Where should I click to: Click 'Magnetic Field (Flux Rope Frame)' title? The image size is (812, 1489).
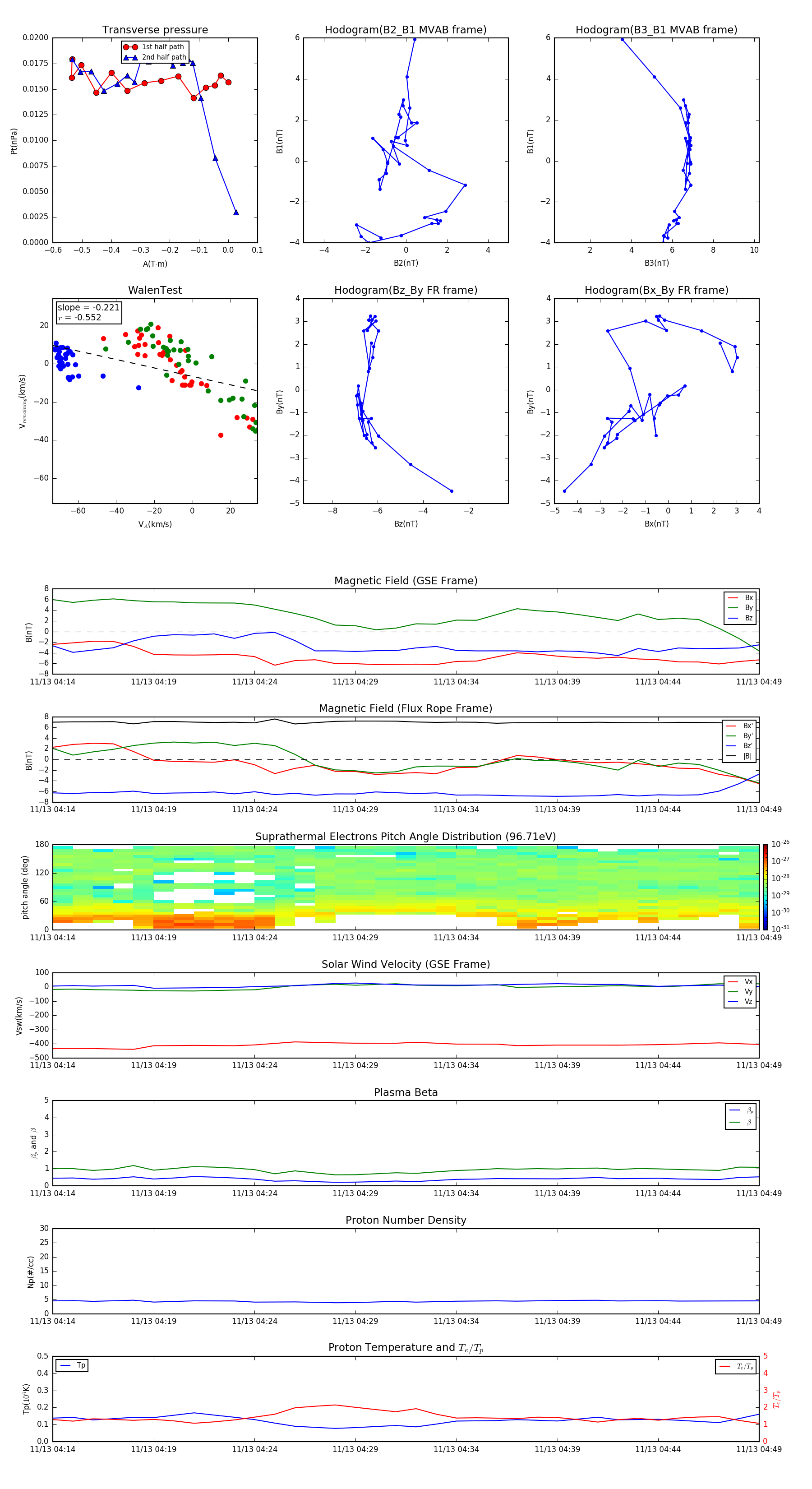406,709
